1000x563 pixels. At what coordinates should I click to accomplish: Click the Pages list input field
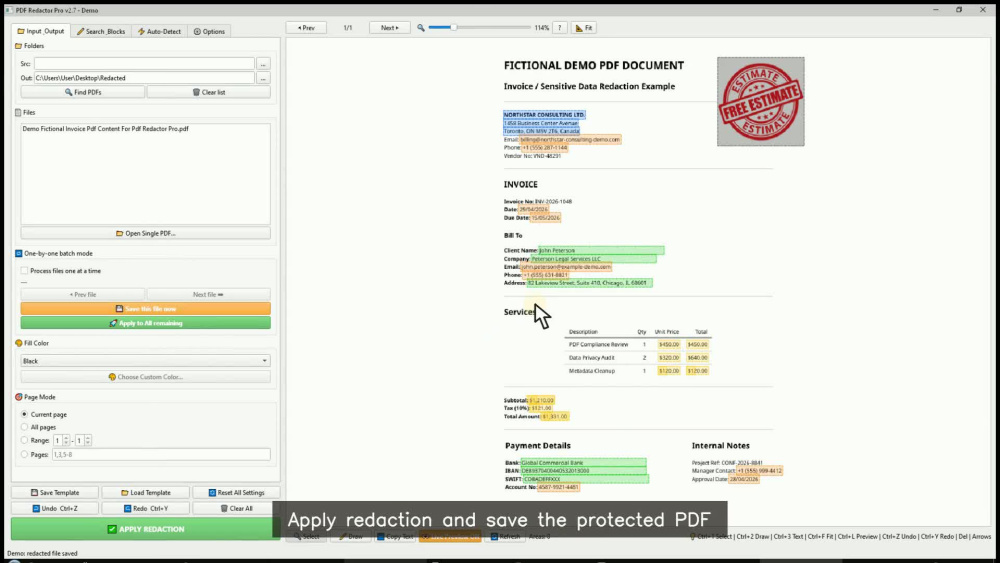161,455
